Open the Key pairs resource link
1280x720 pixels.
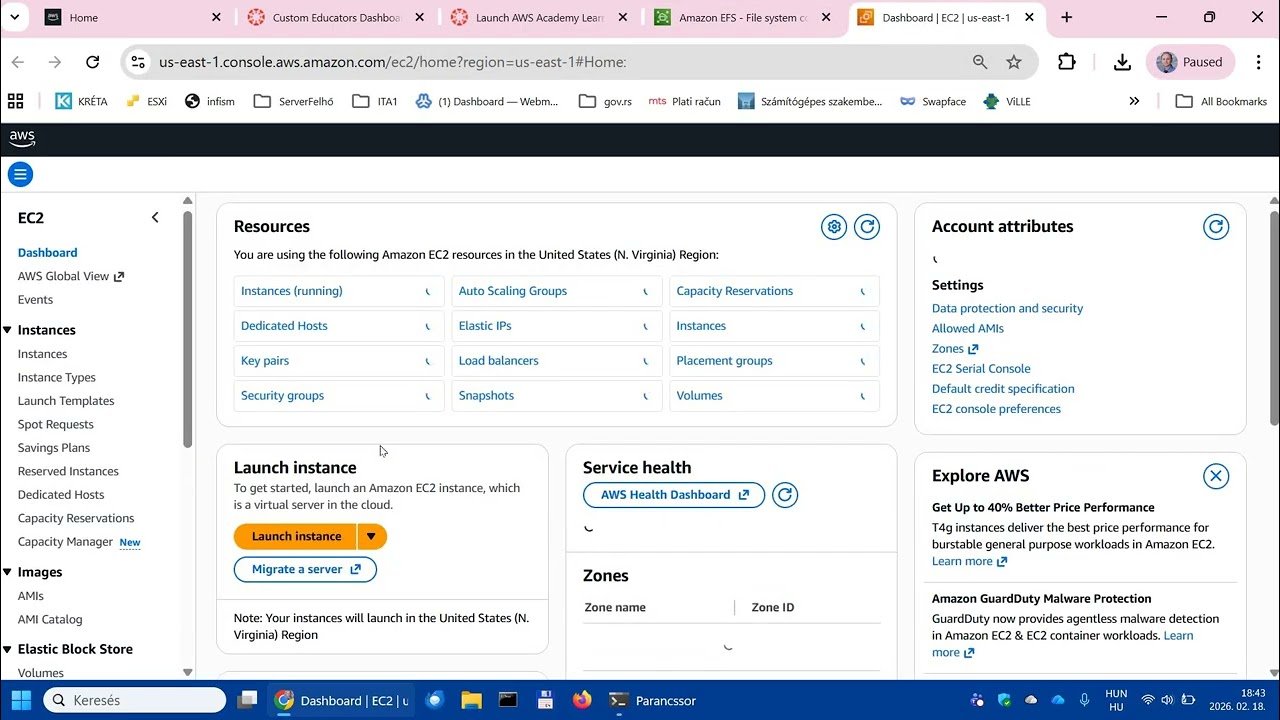click(x=265, y=361)
